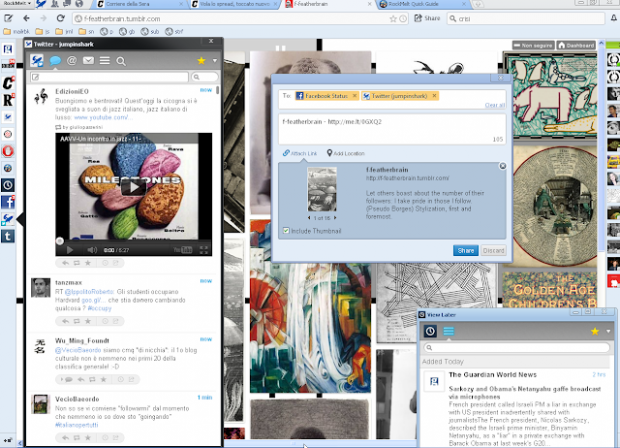
Task: Mute the video with the speaker icon
Action: (x=92, y=250)
